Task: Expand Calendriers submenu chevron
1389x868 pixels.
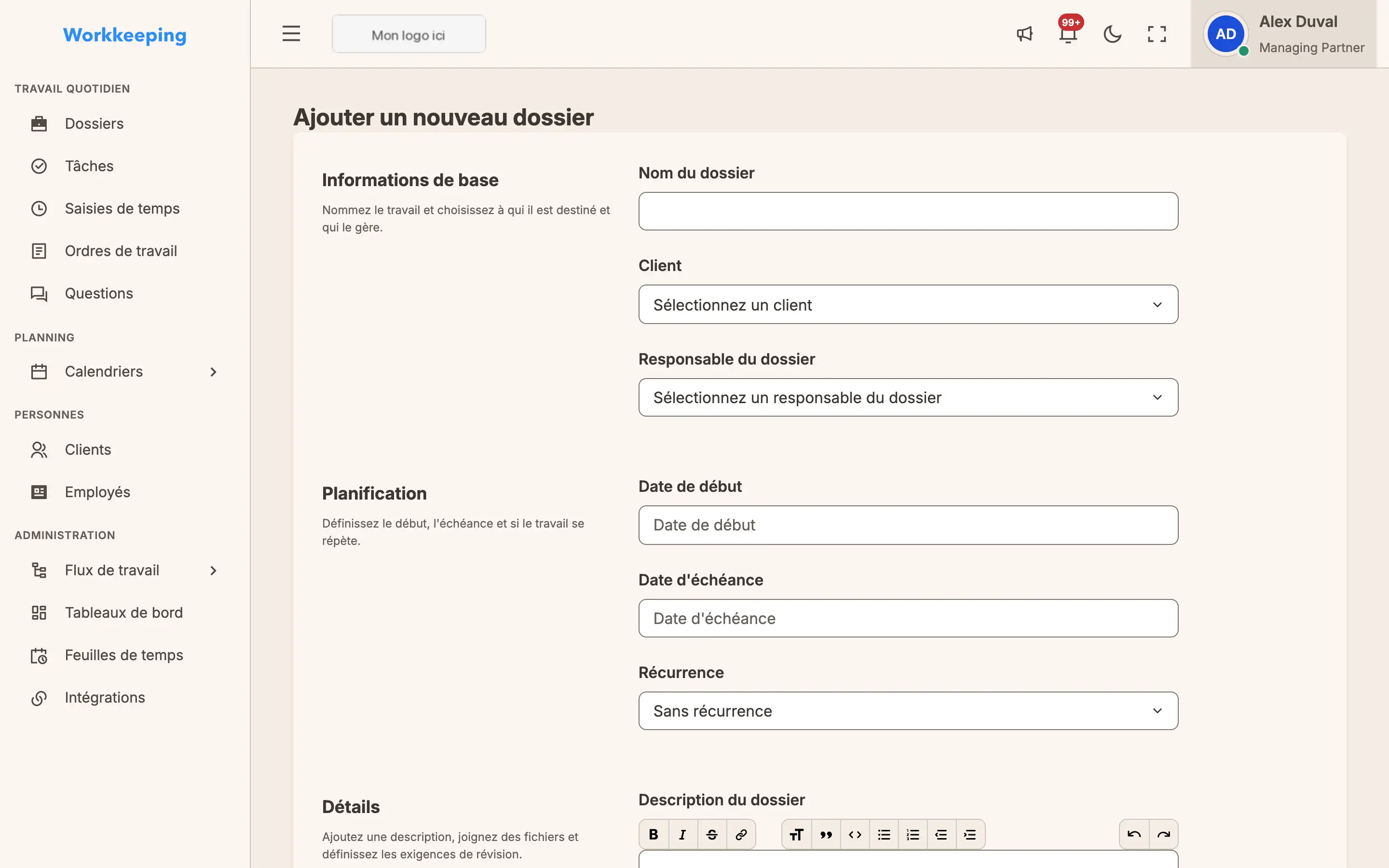Action: pyautogui.click(x=214, y=372)
